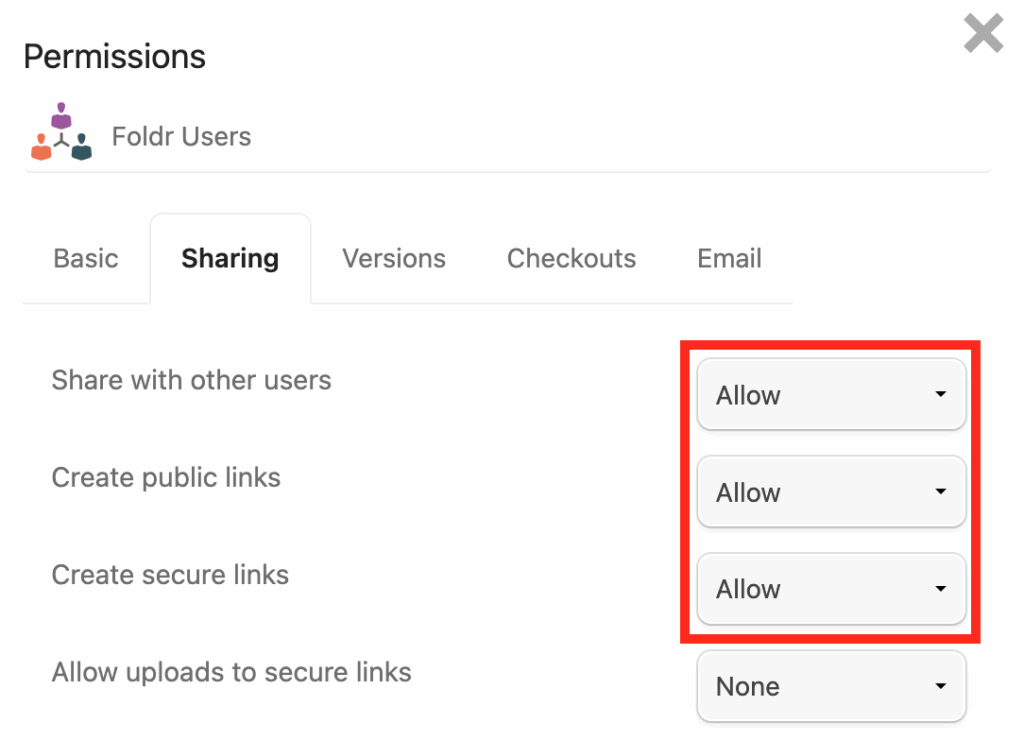This screenshot has width=1024, height=741.
Task: Change the Allow uploads to secure links setting
Action: click(830, 686)
